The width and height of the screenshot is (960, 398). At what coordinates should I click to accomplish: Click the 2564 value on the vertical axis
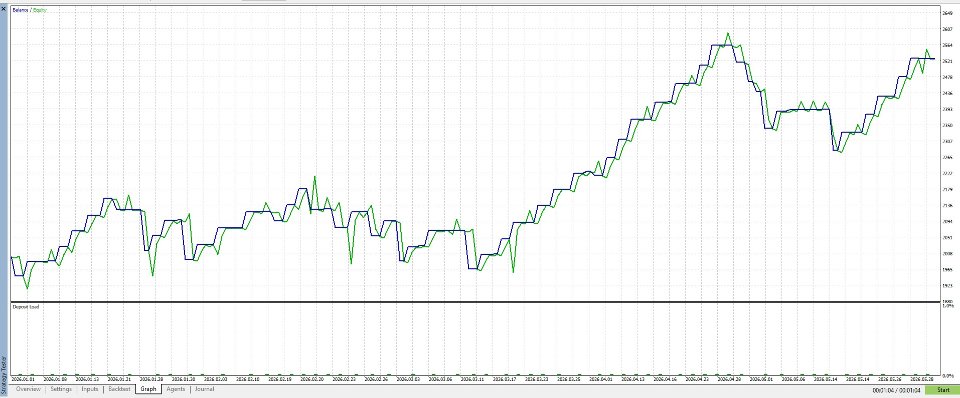946,45
